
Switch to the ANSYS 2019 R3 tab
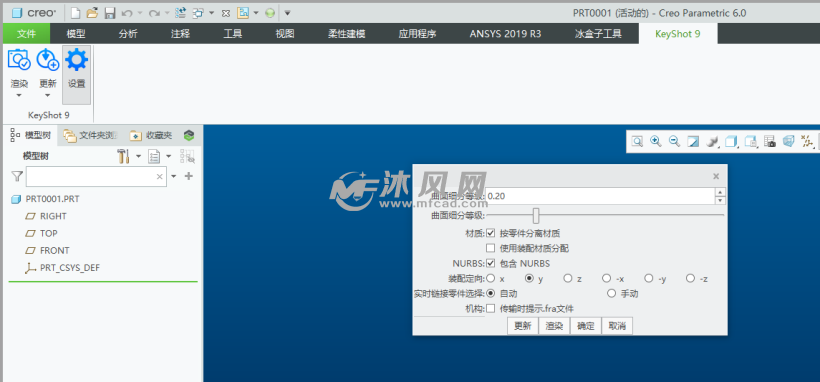[505, 34]
